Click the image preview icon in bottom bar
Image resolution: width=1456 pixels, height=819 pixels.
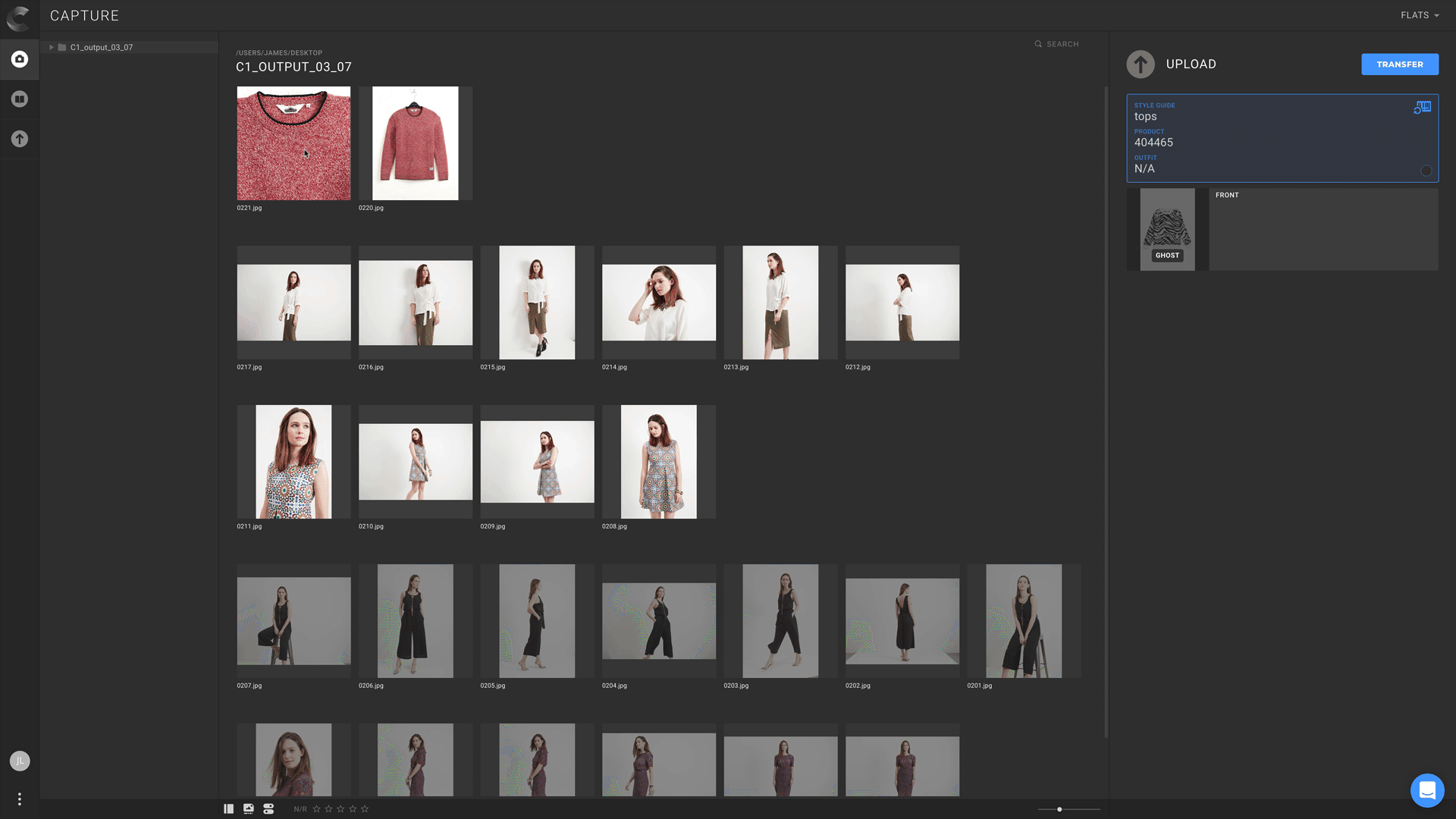(x=248, y=809)
